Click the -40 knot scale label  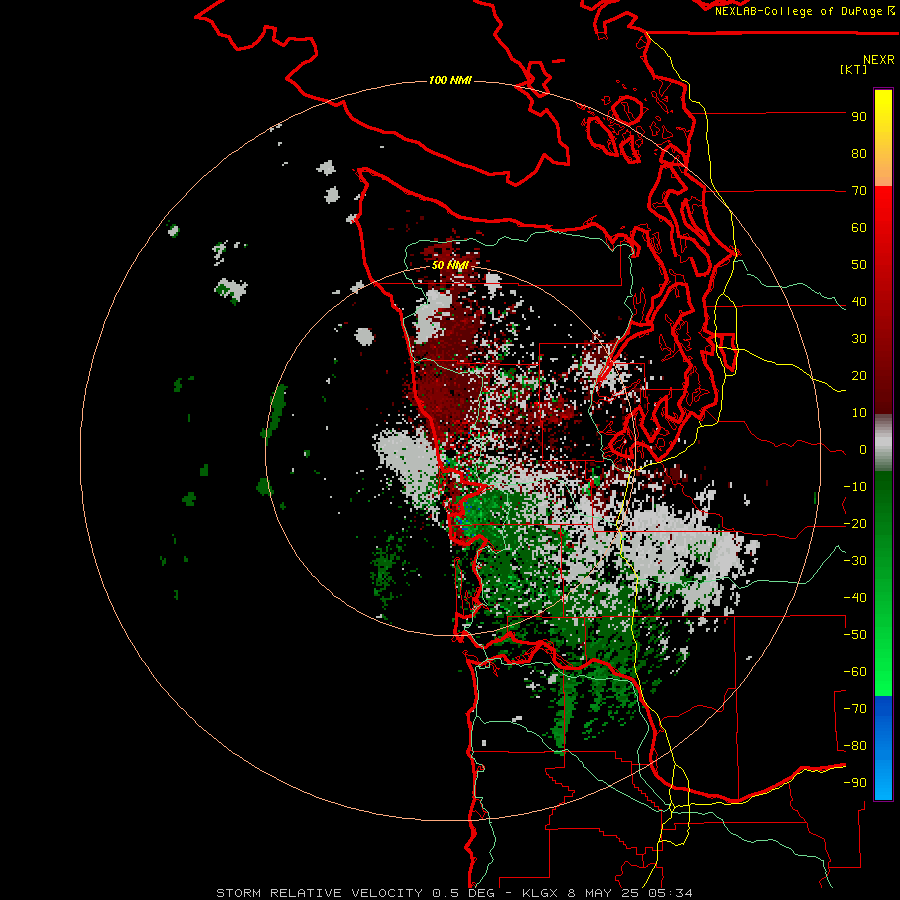coord(855,598)
